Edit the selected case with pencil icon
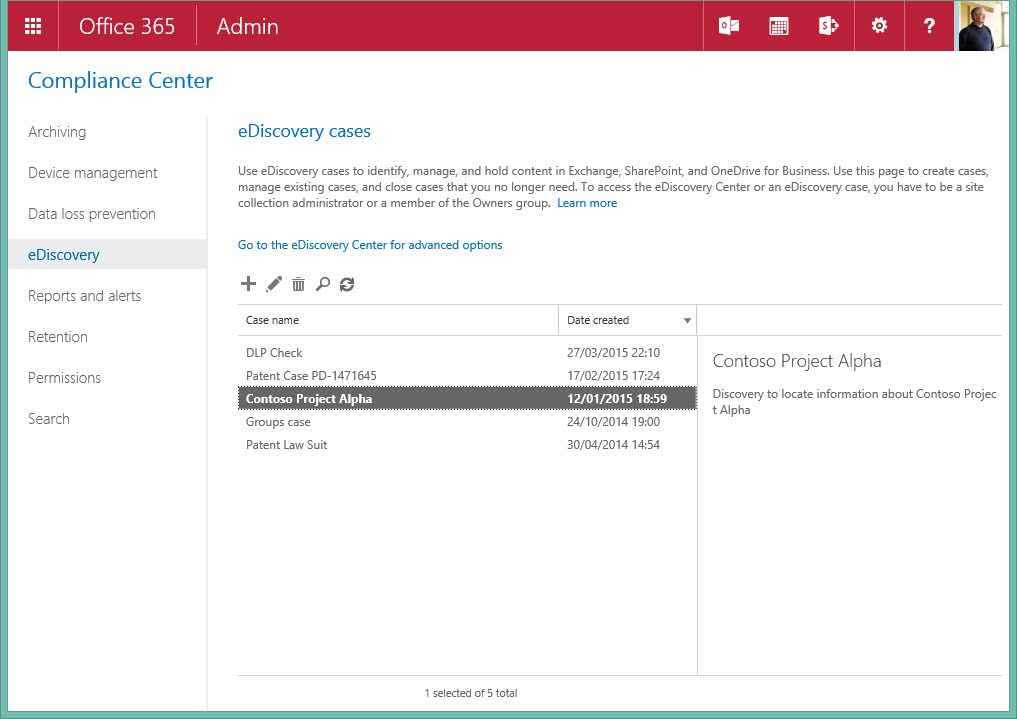This screenshot has width=1017, height=719. (274, 284)
